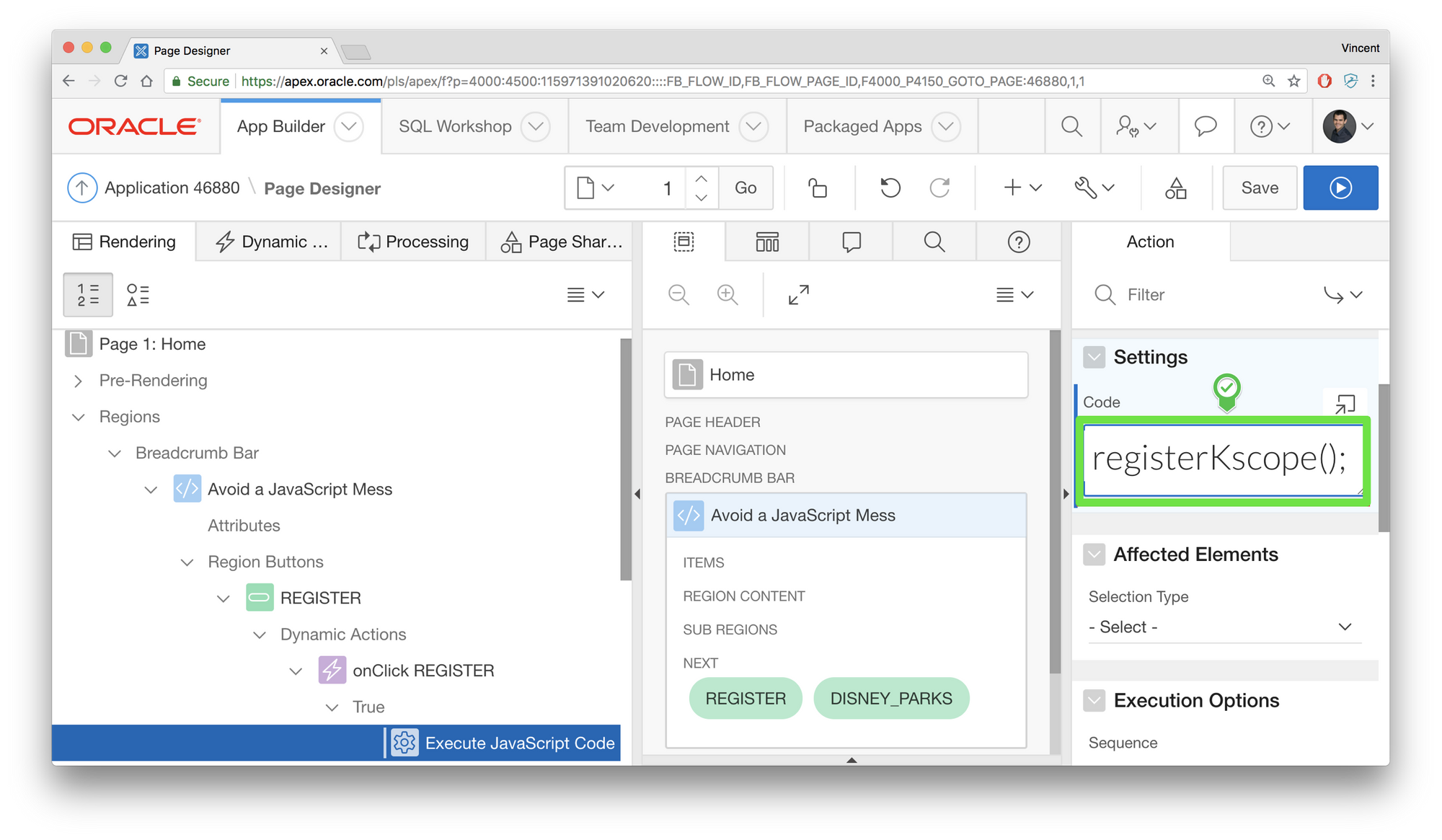Viewport: 1442px width, 840px height.
Task: Collapse the Settings section toggle
Action: 1094,357
